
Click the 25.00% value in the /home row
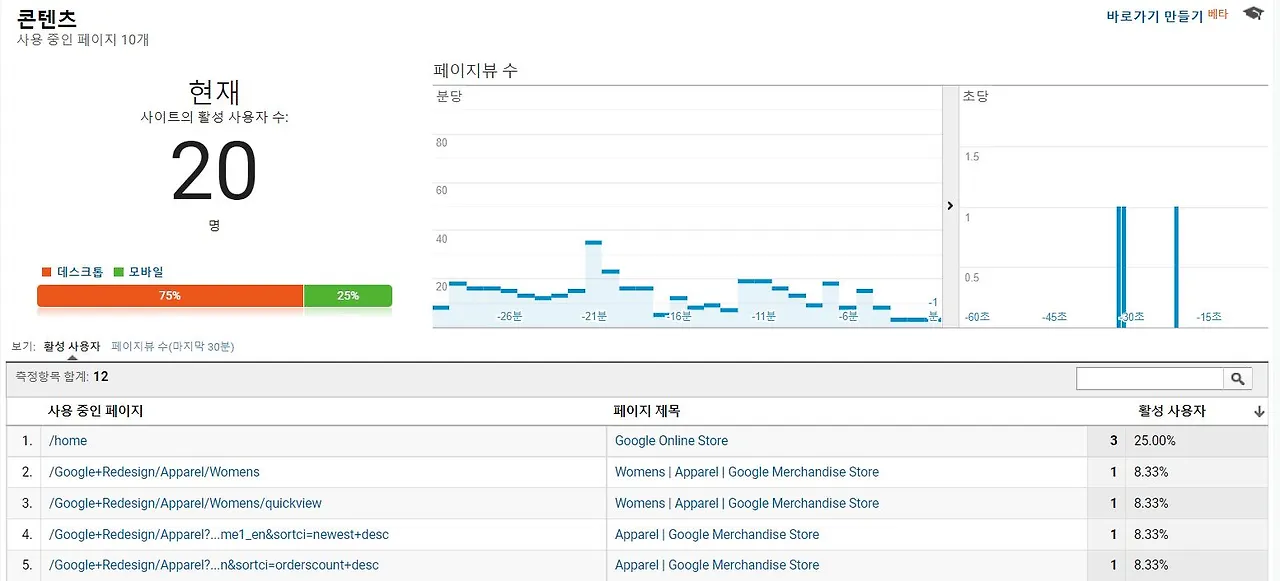[x=1154, y=441]
